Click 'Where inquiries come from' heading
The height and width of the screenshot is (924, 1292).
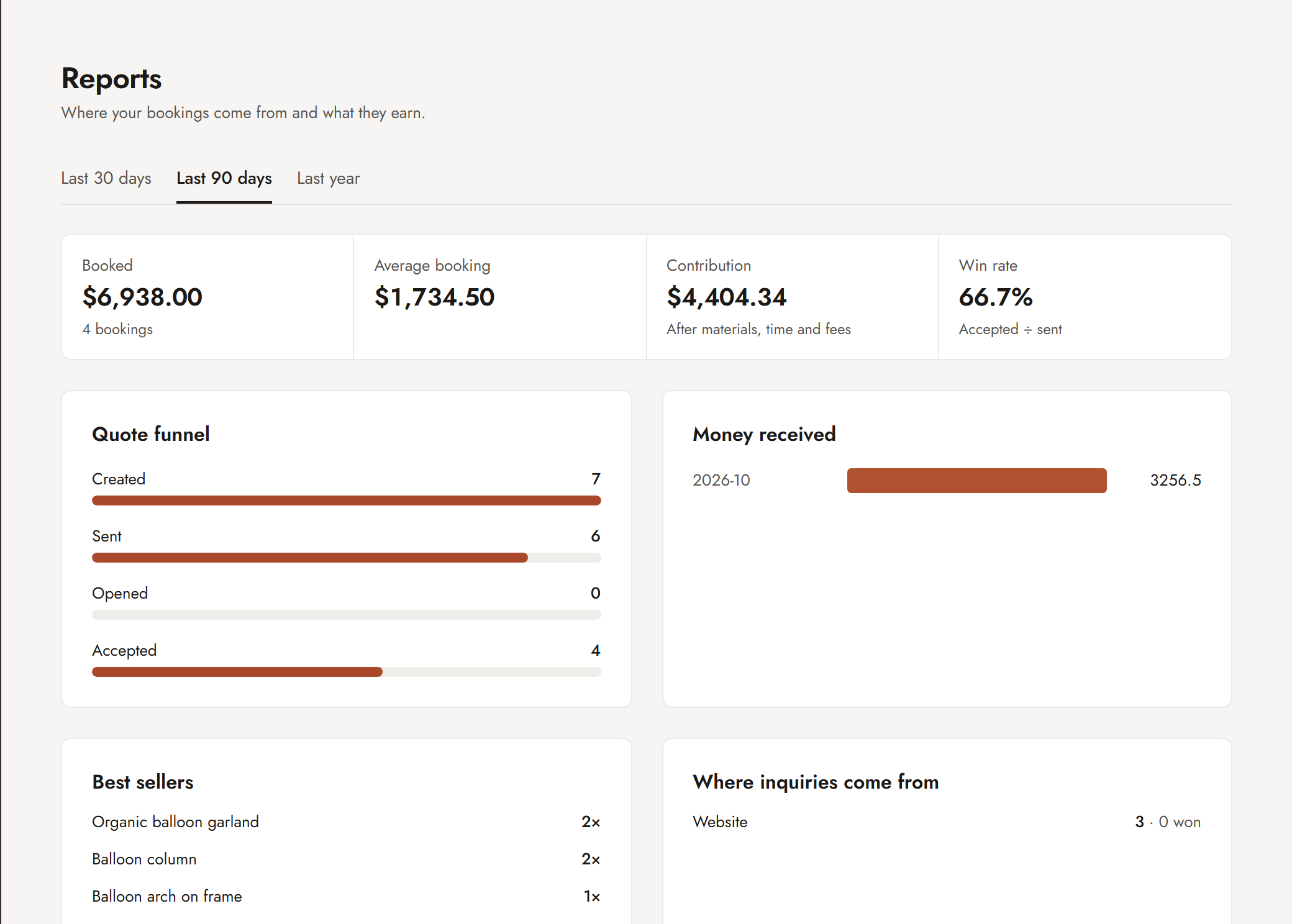[x=816, y=782]
